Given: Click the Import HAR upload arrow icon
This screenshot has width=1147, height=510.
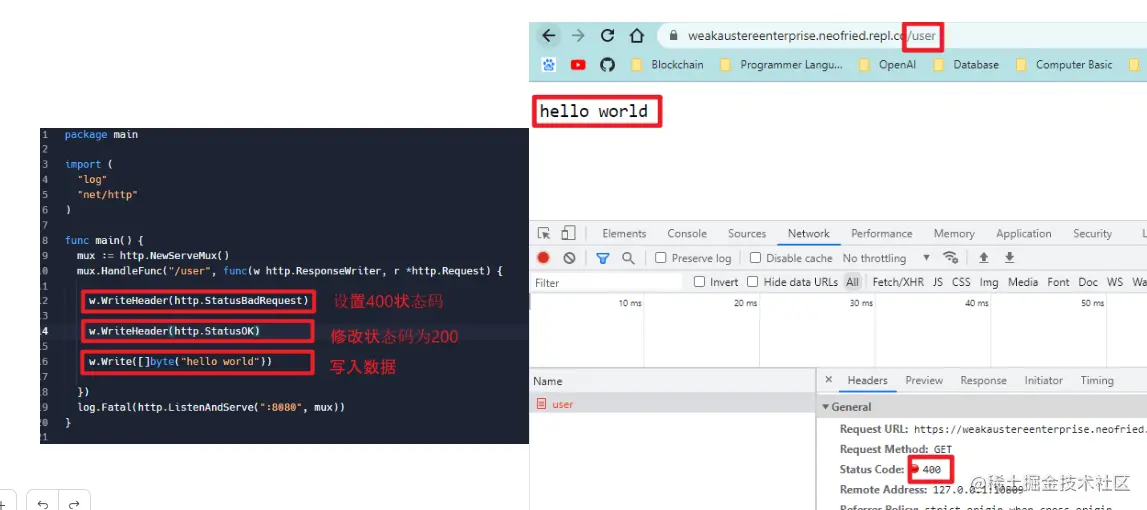Looking at the screenshot, I should pyautogui.click(x=984, y=258).
